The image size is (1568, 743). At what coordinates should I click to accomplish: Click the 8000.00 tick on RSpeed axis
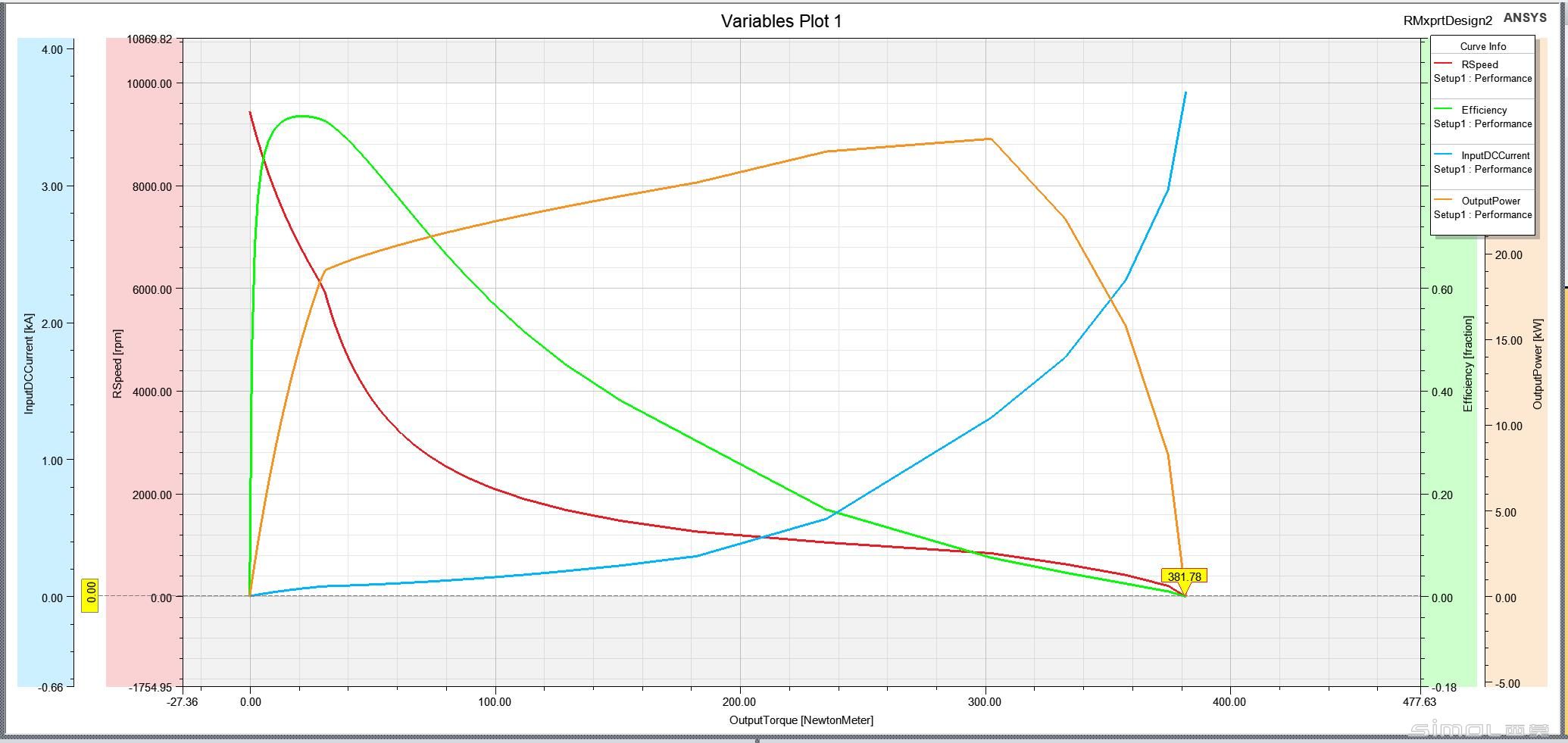152,186
